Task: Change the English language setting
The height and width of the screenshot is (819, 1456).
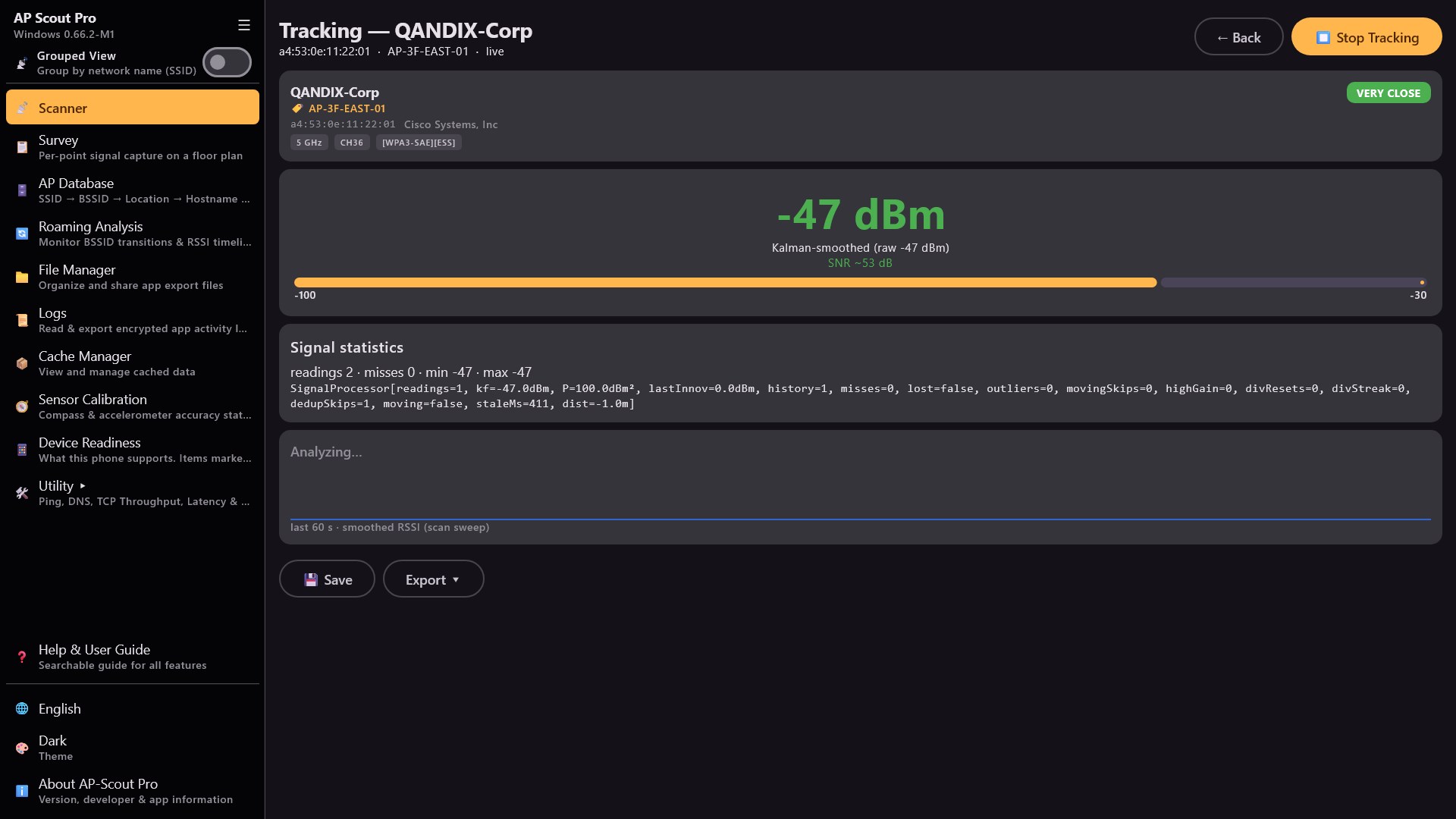Action: click(133, 708)
